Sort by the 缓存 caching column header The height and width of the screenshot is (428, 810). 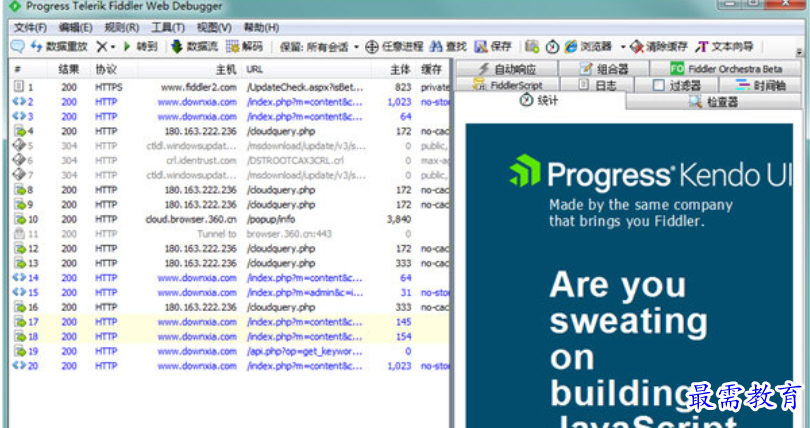431,70
